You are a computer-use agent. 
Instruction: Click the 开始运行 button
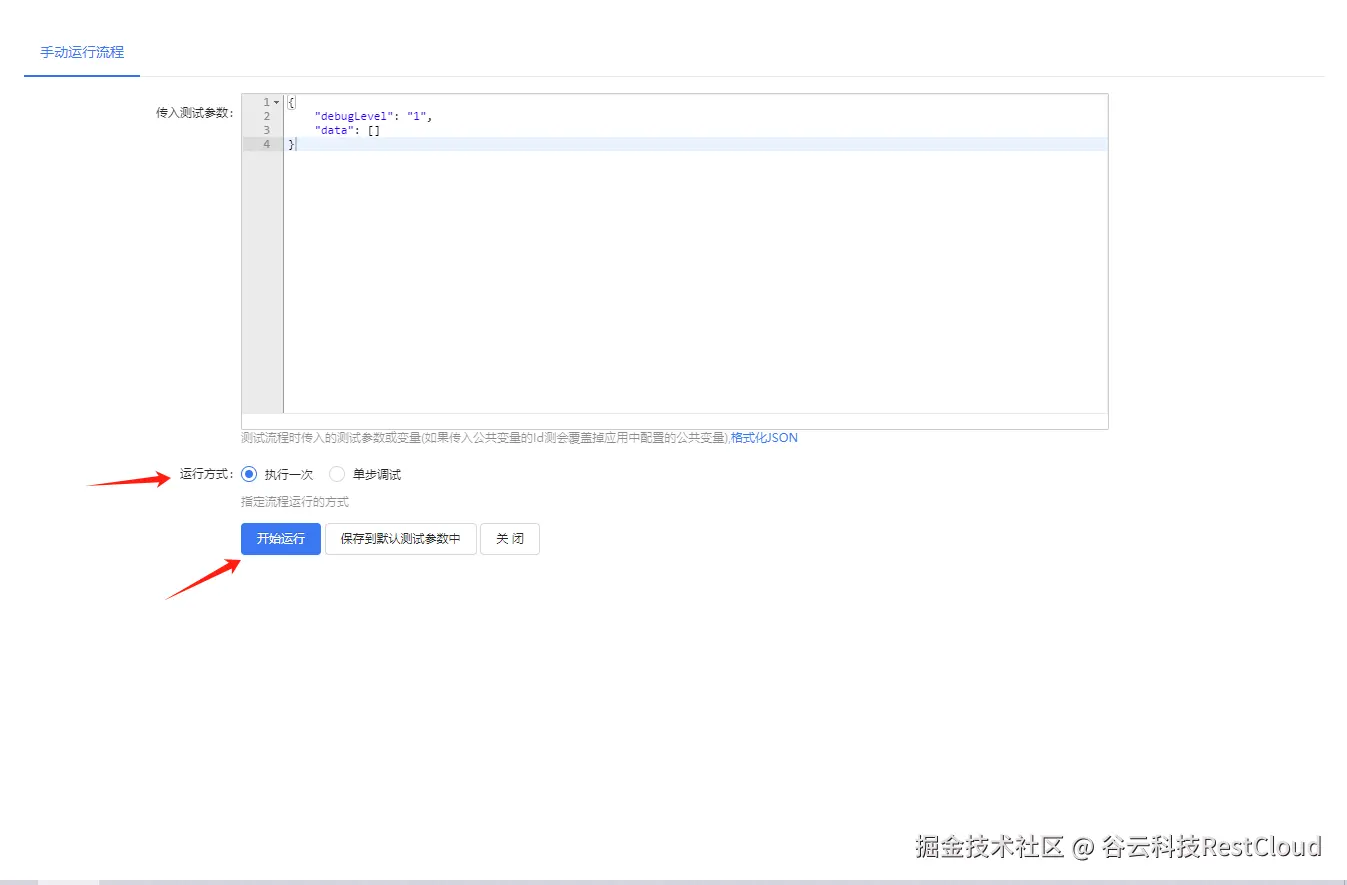coord(281,539)
